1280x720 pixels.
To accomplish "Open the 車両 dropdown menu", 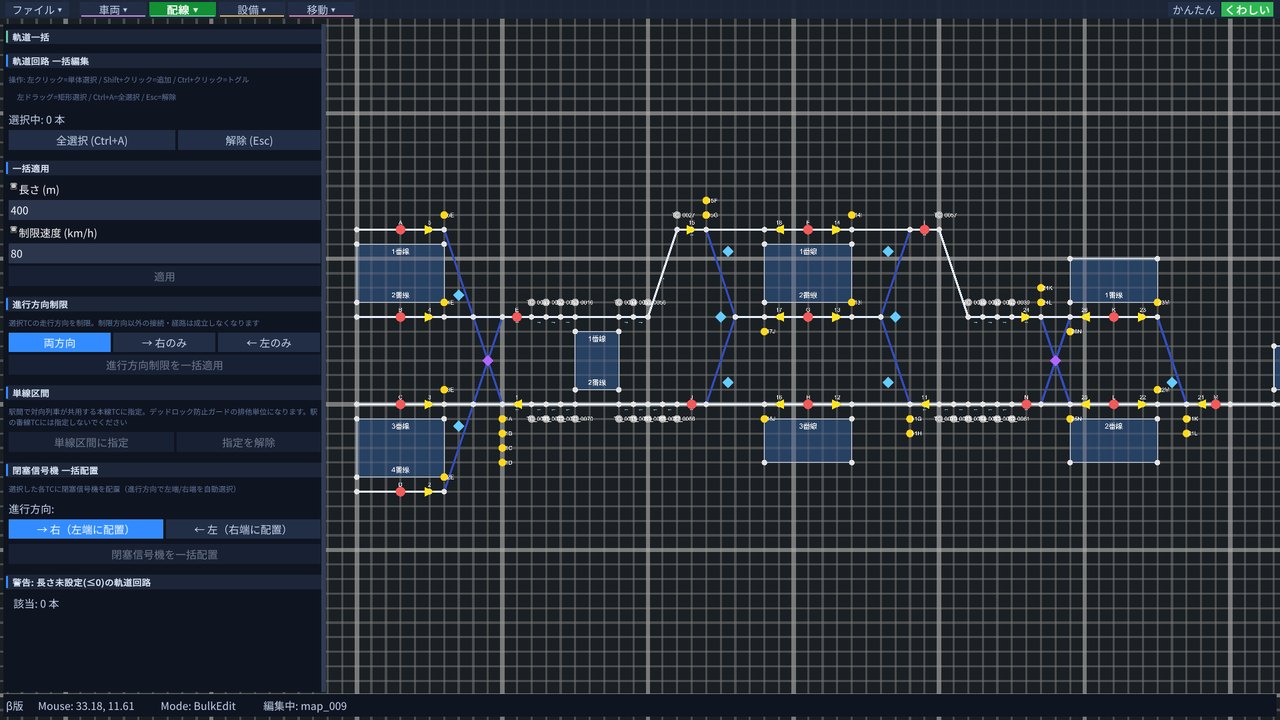I will point(113,9).
